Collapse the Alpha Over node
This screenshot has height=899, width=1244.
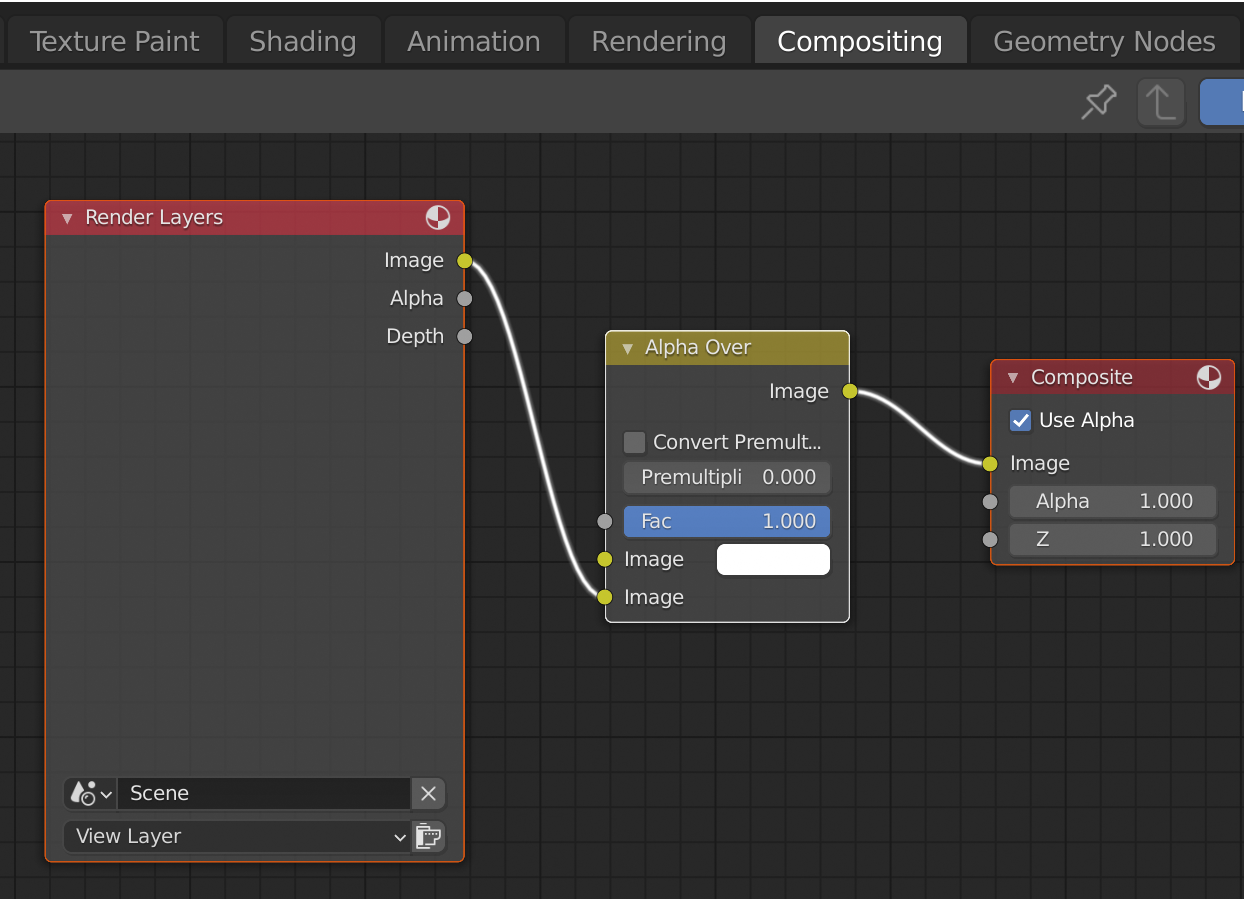(626, 347)
